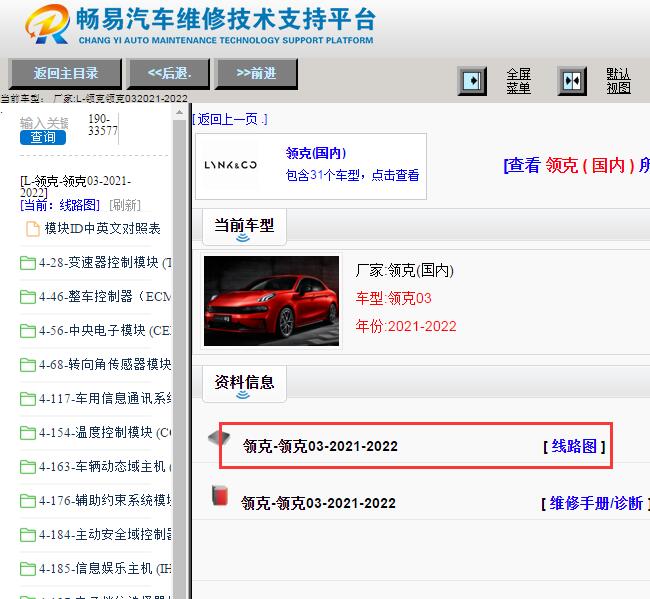Screen dimensions: 650x599
Task: Click folder icon for 4-46-整车控制器
Action: [x=28, y=297]
